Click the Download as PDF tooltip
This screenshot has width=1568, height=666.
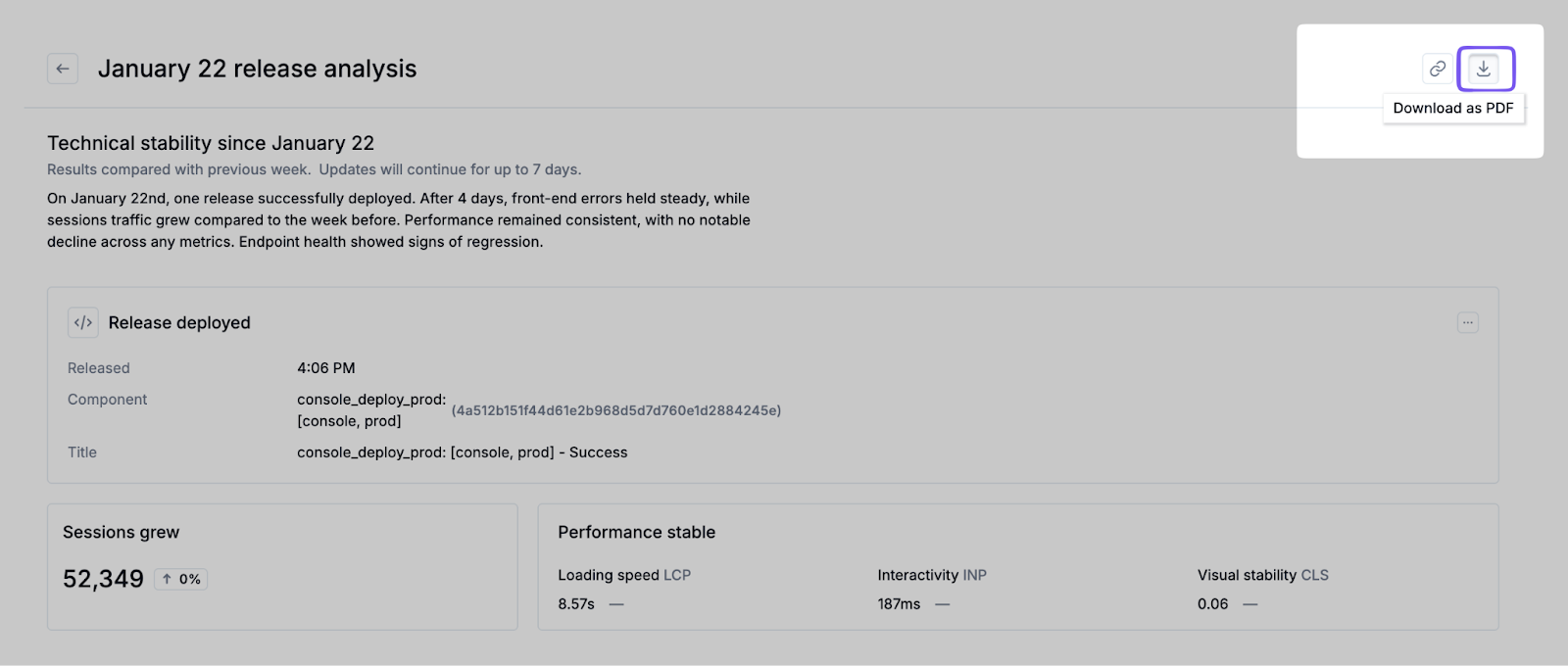(x=1453, y=108)
